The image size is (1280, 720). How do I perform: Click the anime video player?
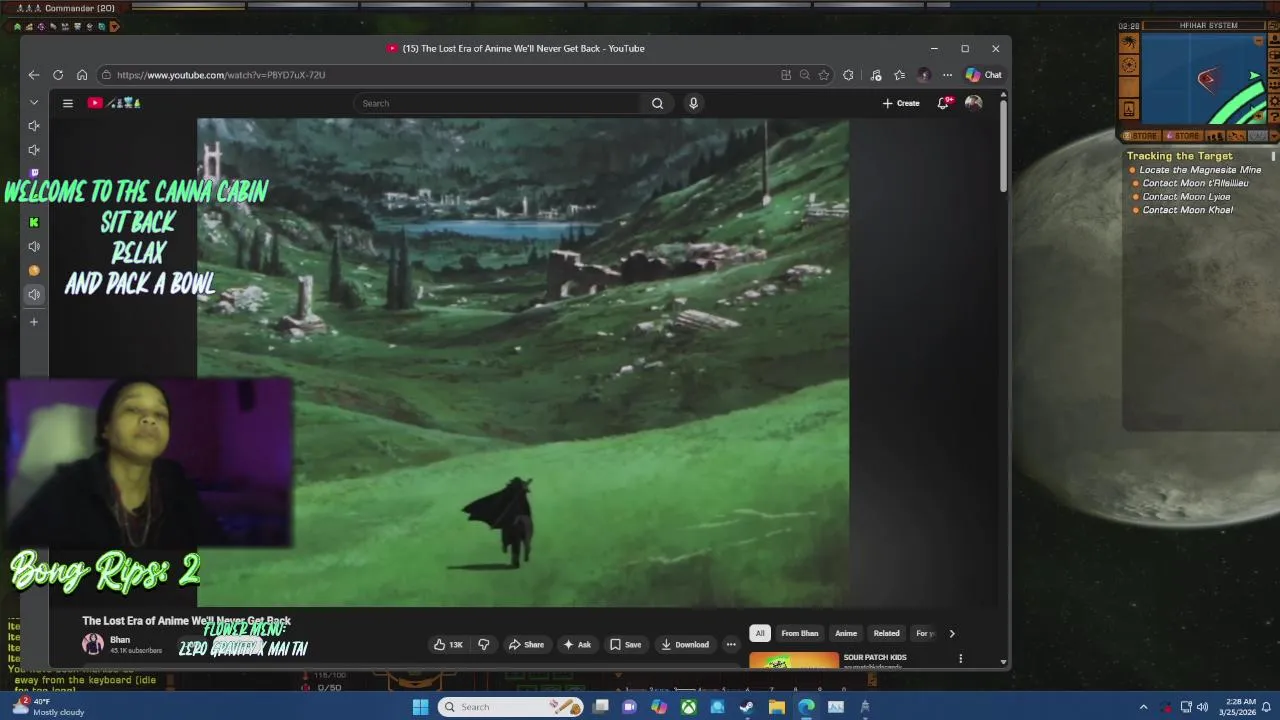[x=523, y=362]
